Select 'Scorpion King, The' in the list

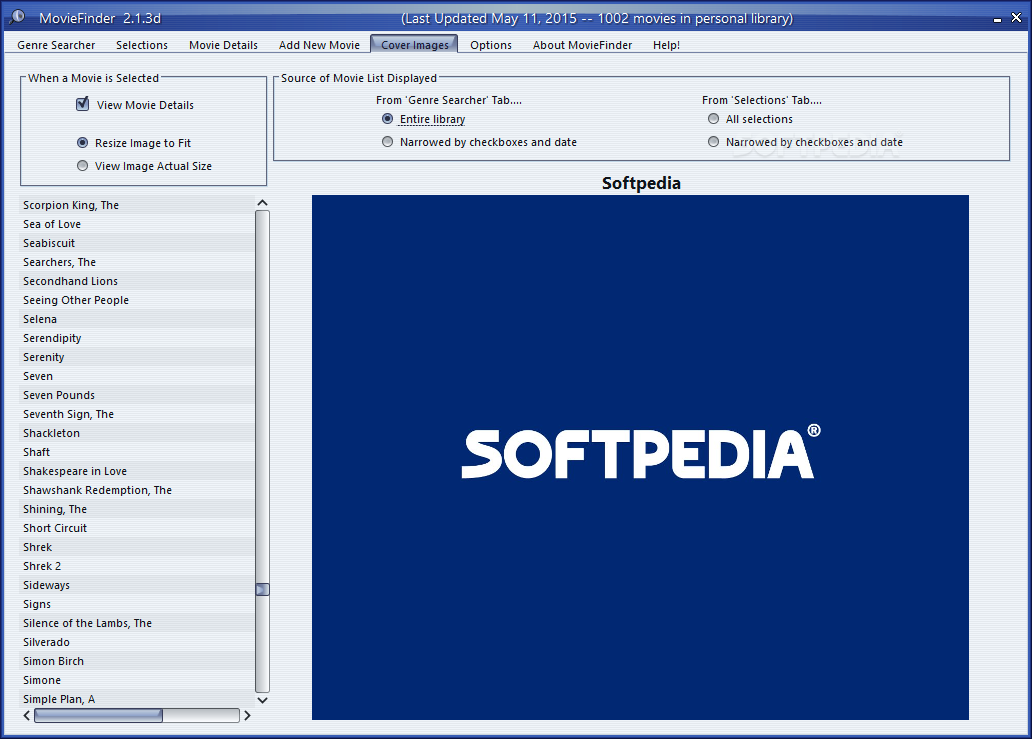coord(137,205)
